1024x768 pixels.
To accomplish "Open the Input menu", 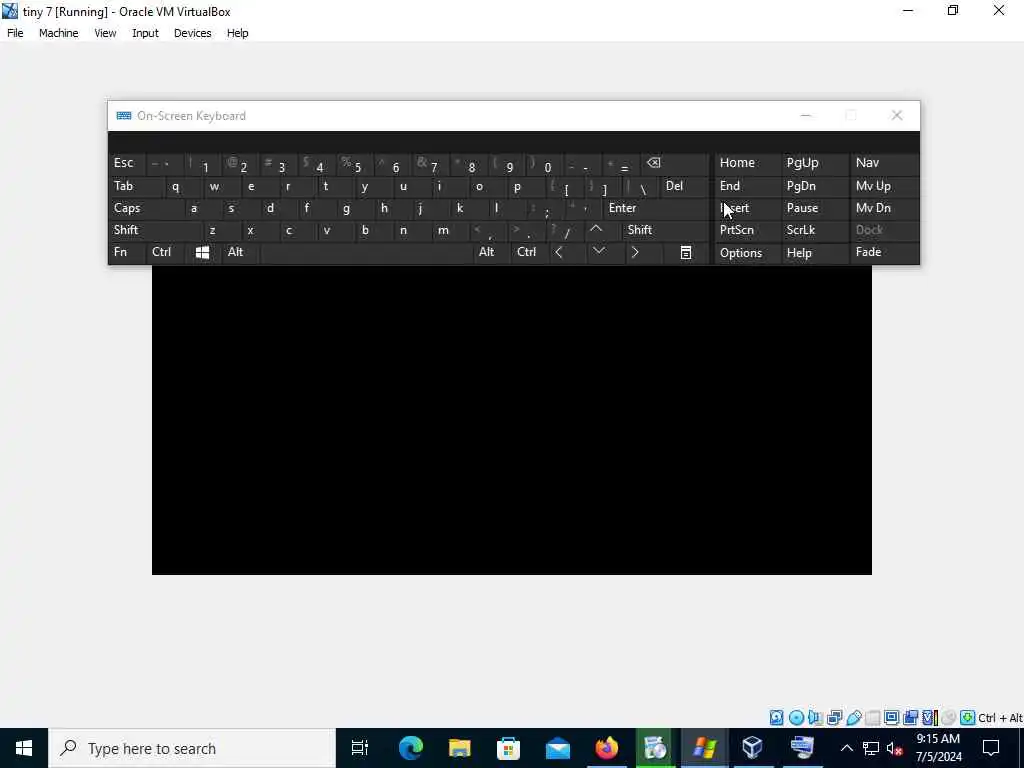I will [x=145, y=33].
